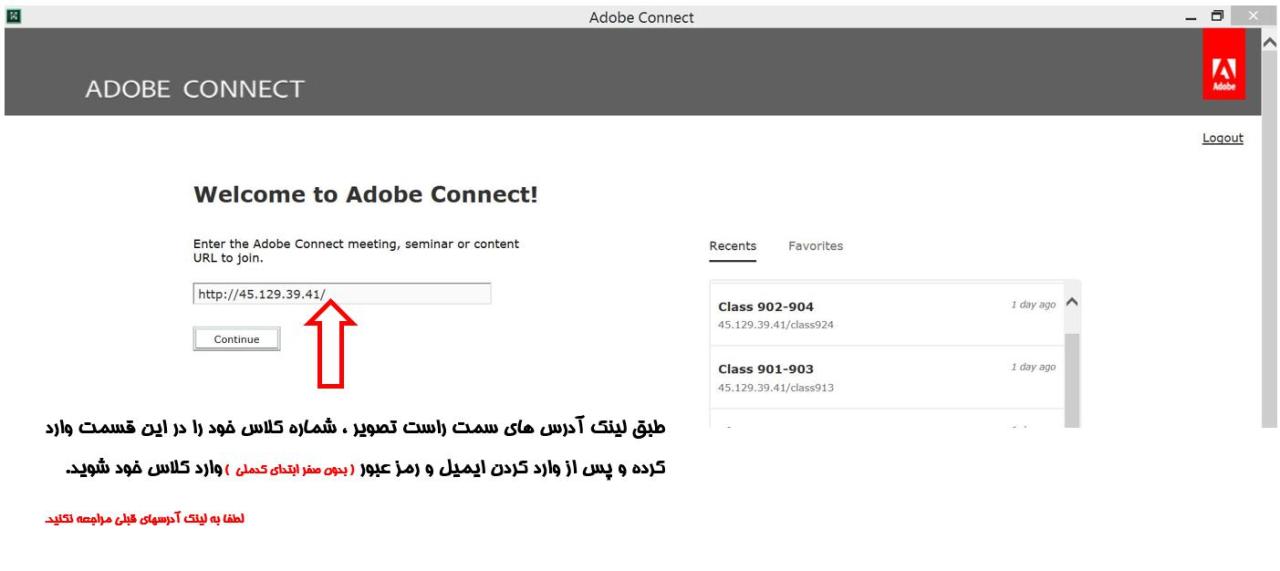This screenshot has height=571, width=1280.
Task: Click the Welcome to Adobe Connect heading
Action: 366,196
